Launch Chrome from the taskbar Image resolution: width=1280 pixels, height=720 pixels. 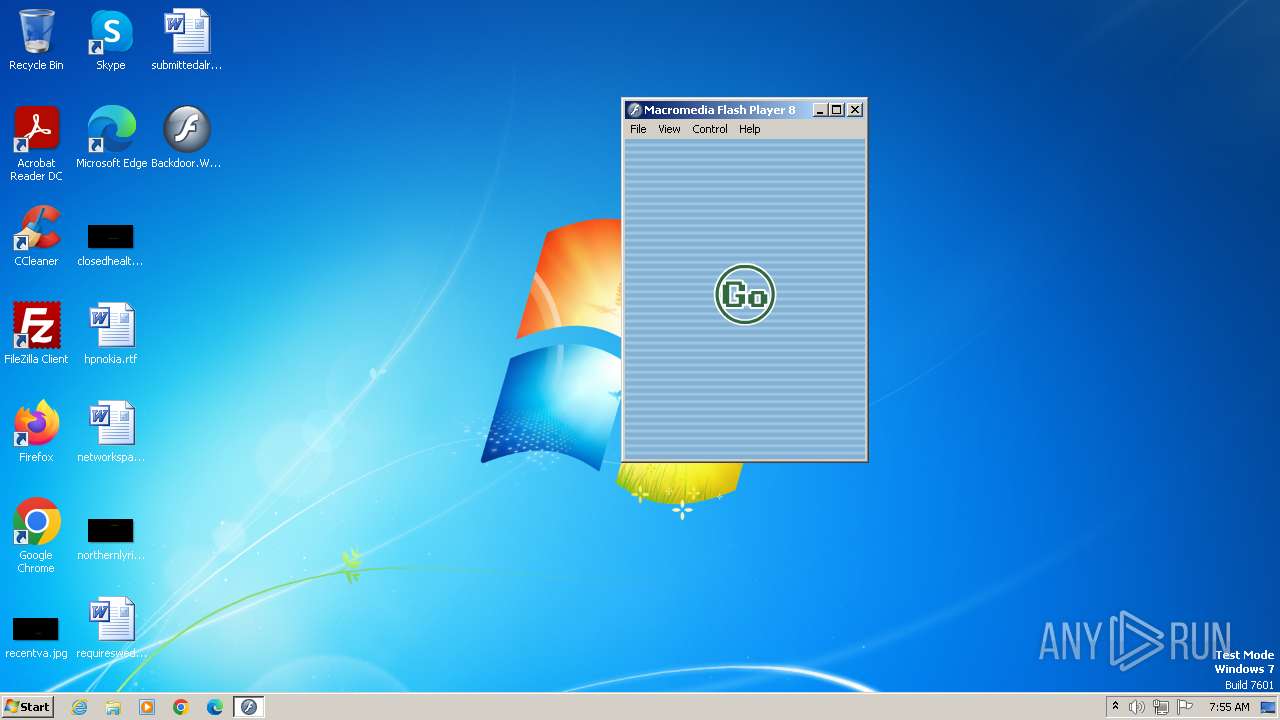(181, 707)
